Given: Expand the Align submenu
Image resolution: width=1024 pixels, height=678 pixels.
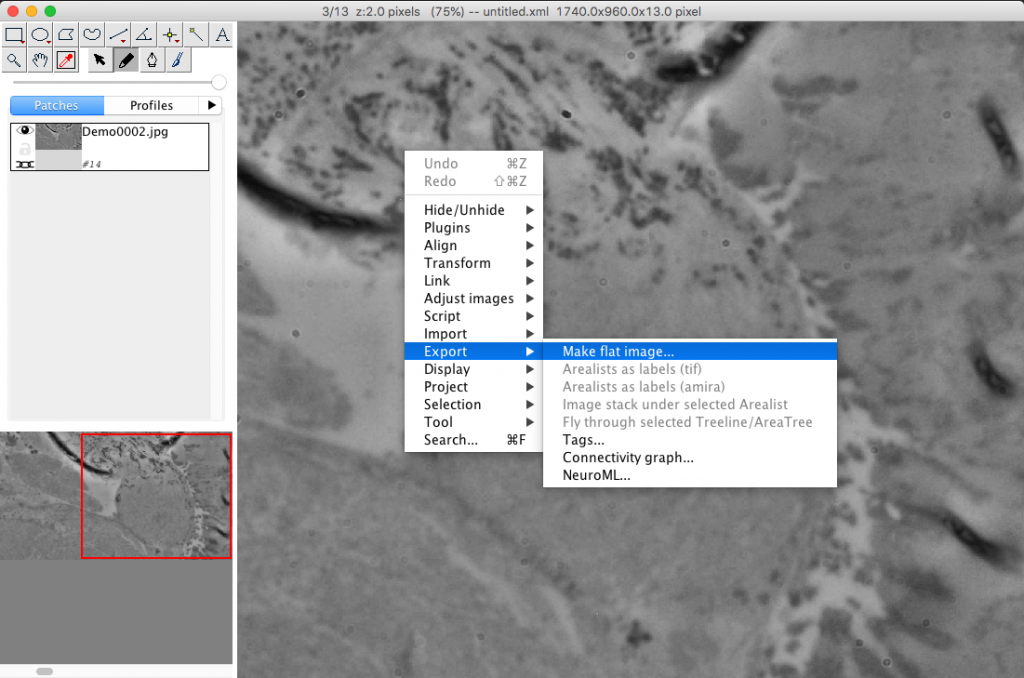Looking at the screenshot, I should 473,245.
